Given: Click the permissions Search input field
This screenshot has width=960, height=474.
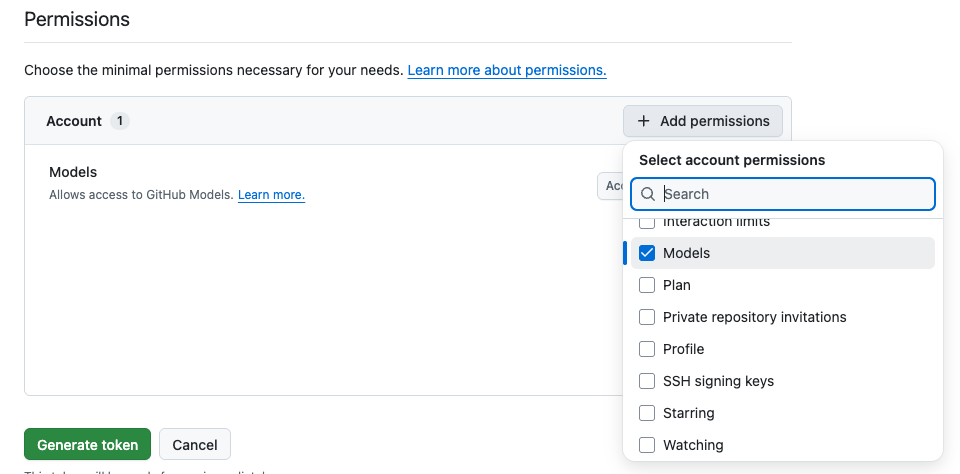Looking at the screenshot, I should [x=790, y=194].
